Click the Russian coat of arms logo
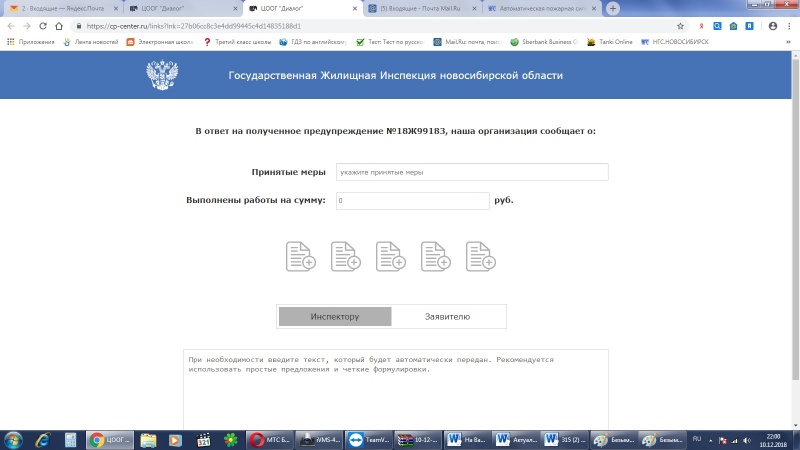 click(x=161, y=77)
